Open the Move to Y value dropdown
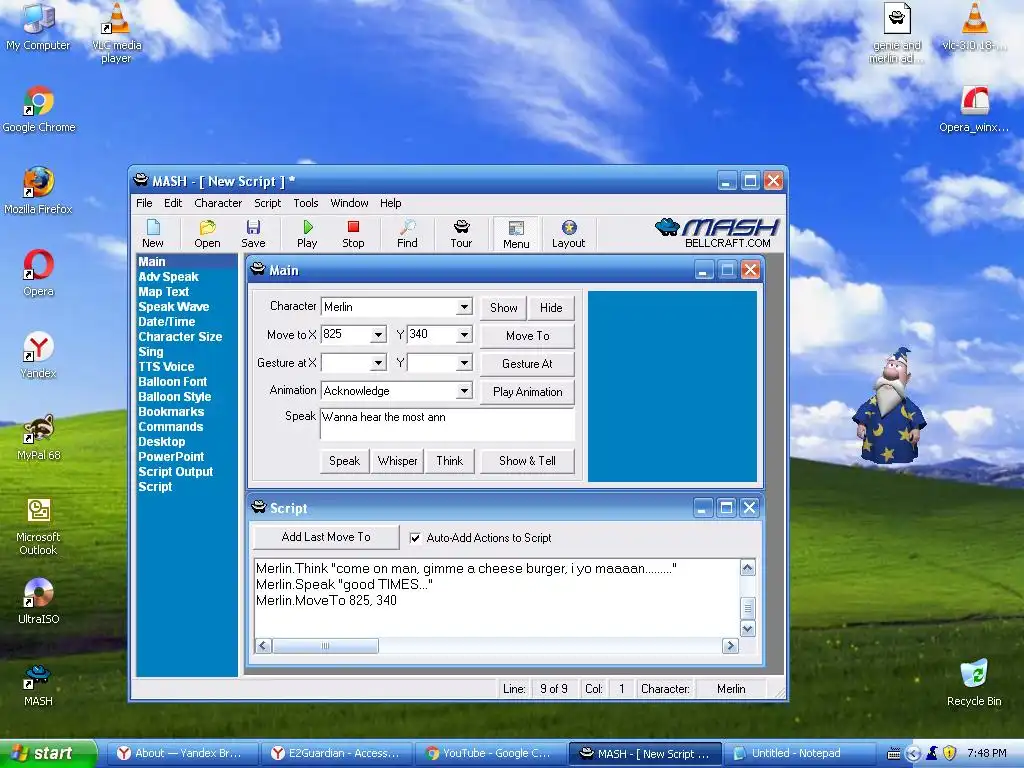1024x768 pixels. pos(464,334)
